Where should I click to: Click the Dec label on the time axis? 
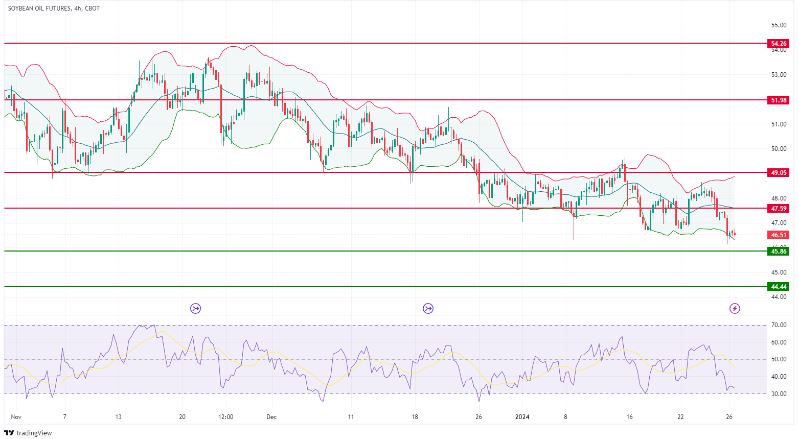pyautogui.click(x=271, y=414)
